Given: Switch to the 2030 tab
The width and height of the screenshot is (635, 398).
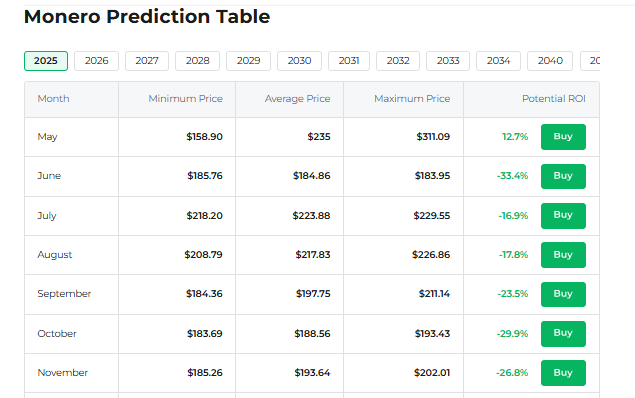Looking at the screenshot, I should coord(299,61).
